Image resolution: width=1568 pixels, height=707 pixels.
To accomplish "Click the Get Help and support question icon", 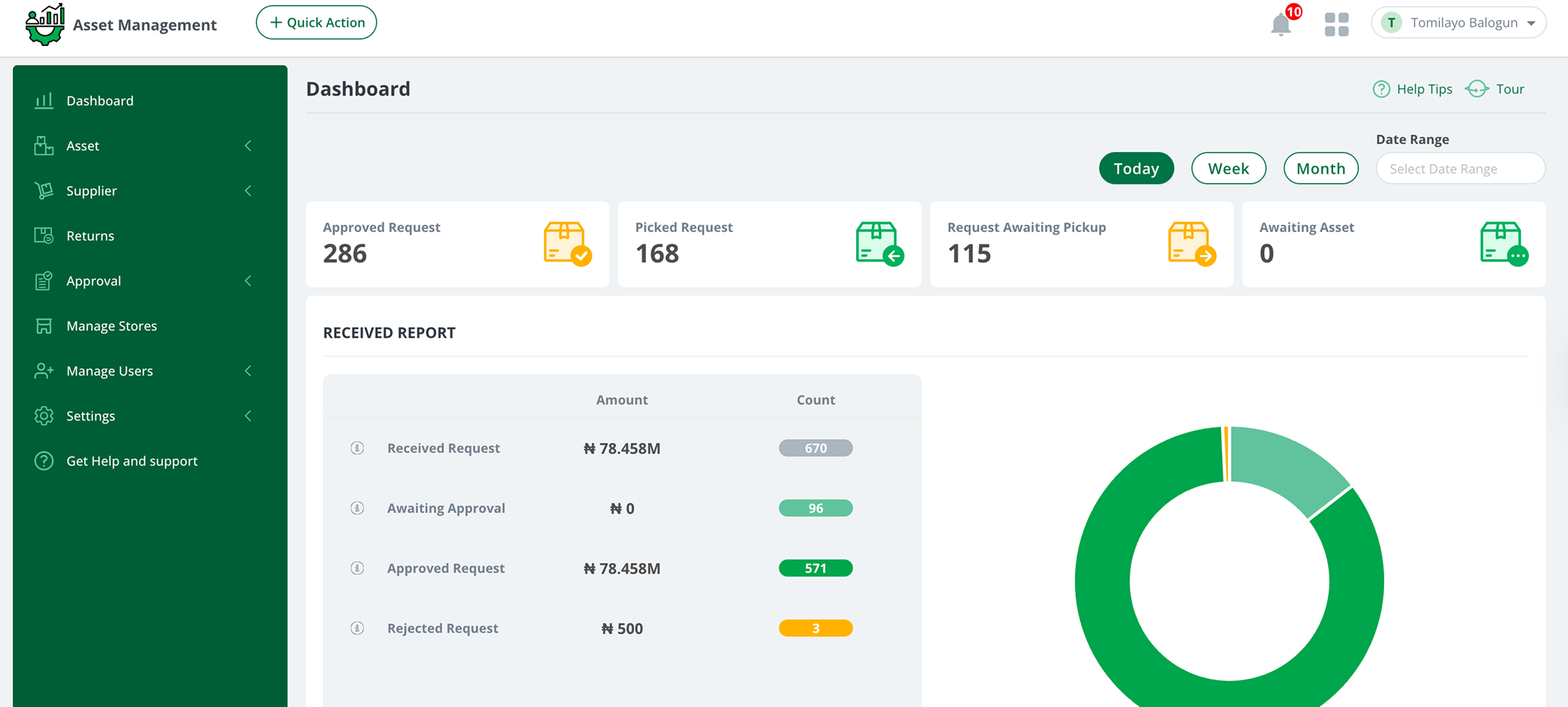I will (x=43, y=461).
